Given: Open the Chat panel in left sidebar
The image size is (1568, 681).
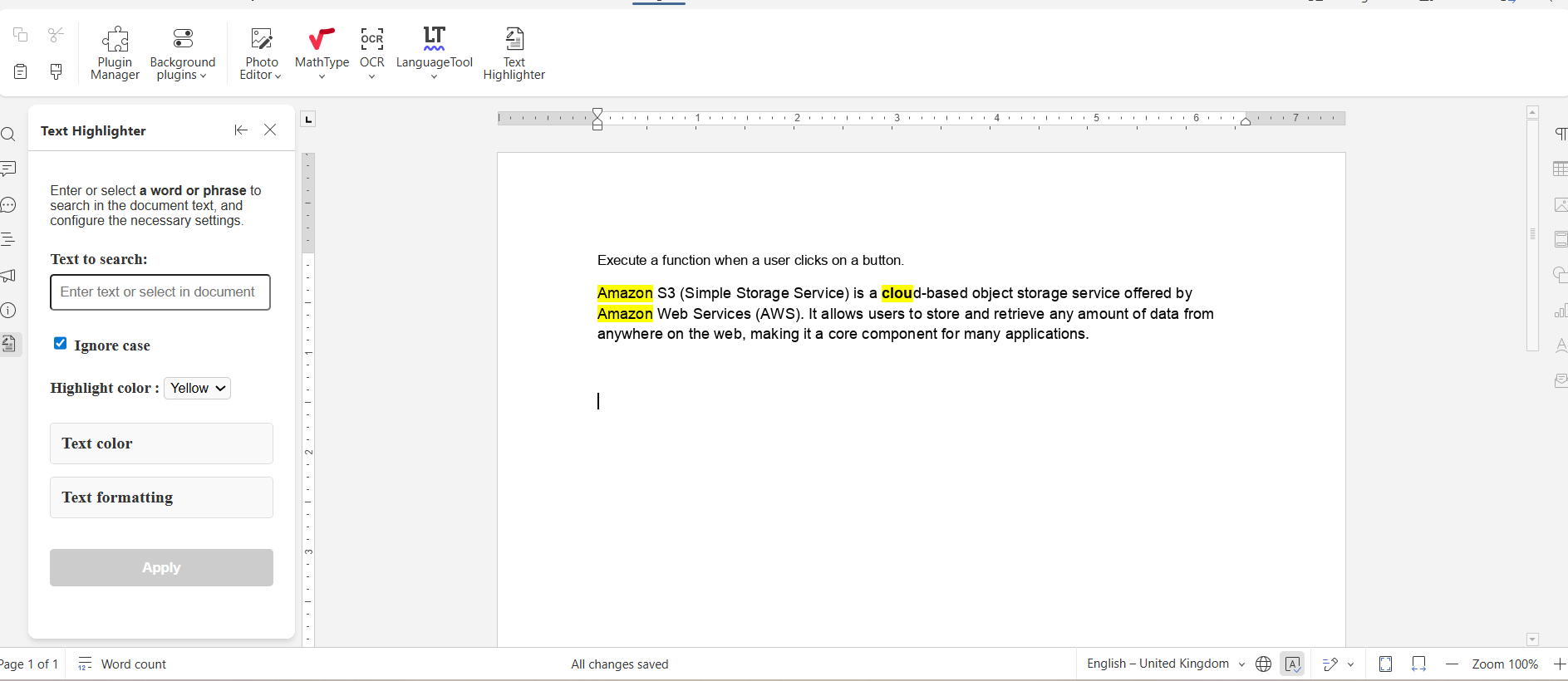Looking at the screenshot, I should tap(8, 205).
